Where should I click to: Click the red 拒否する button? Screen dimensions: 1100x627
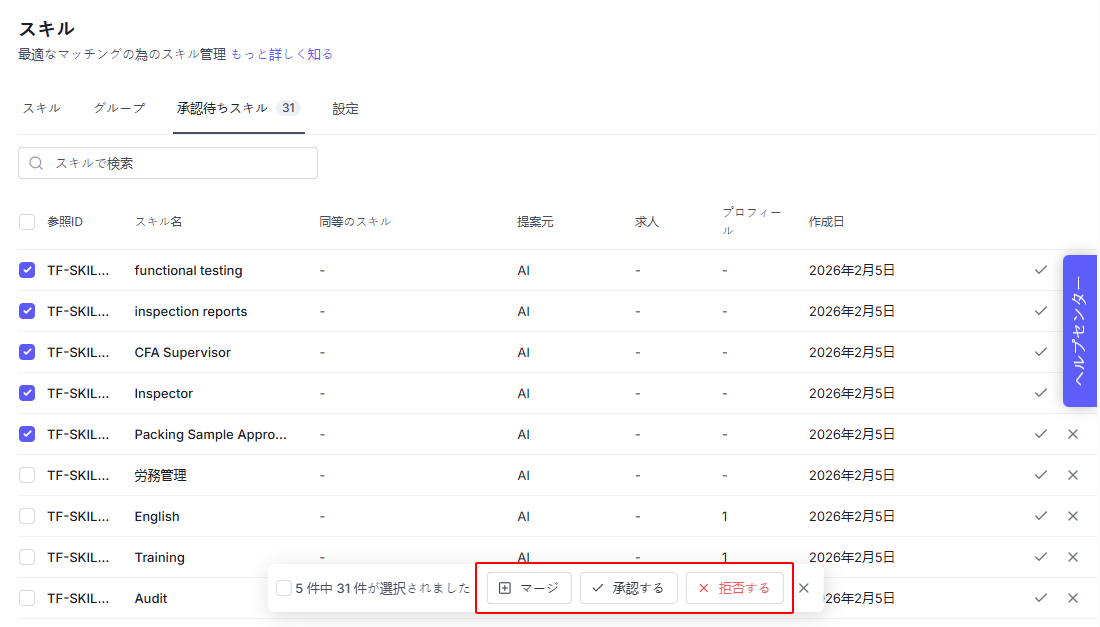pyautogui.click(x=734, y=588)
